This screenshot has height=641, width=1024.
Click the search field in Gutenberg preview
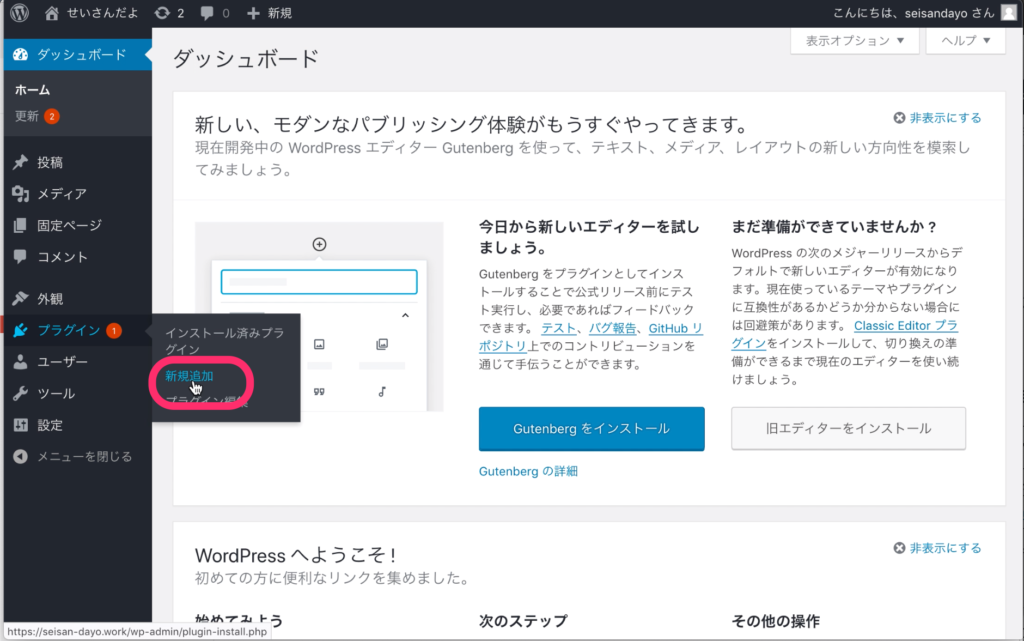coord(319,282)
